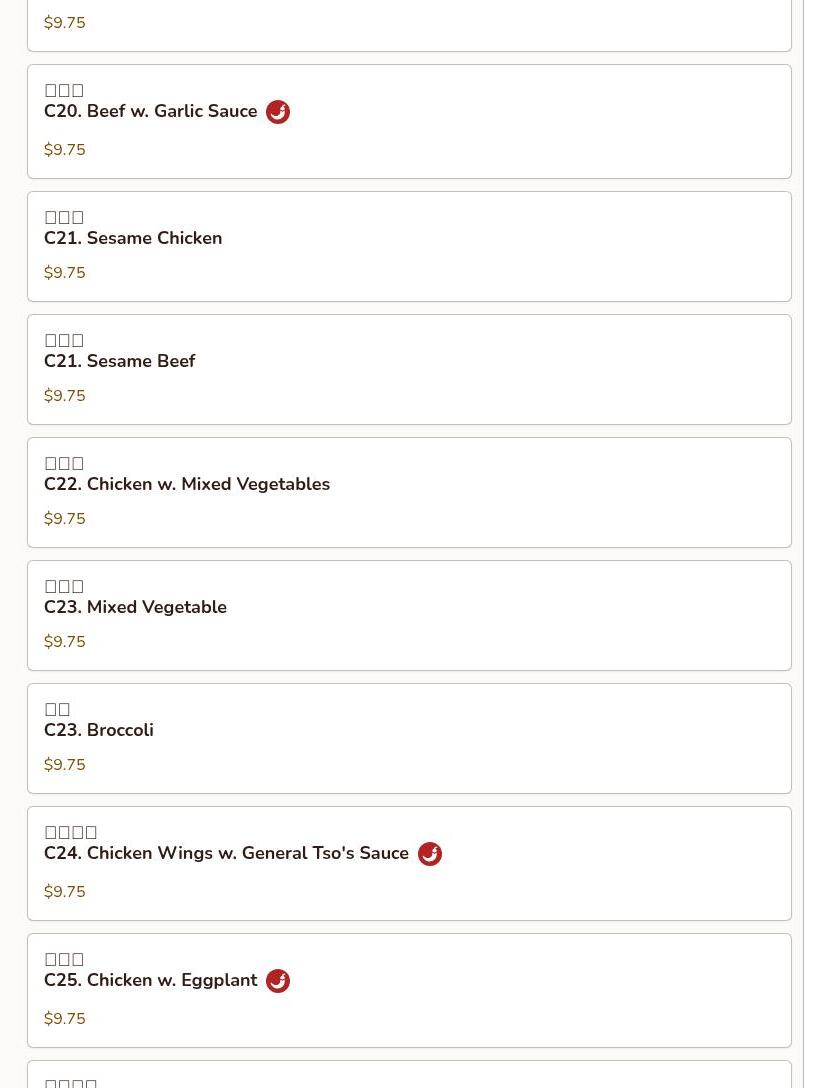This screenshot has width=824, height=1088.
Task: Click the partially visible bottom menu card
Action: [x=409, y=1074]
